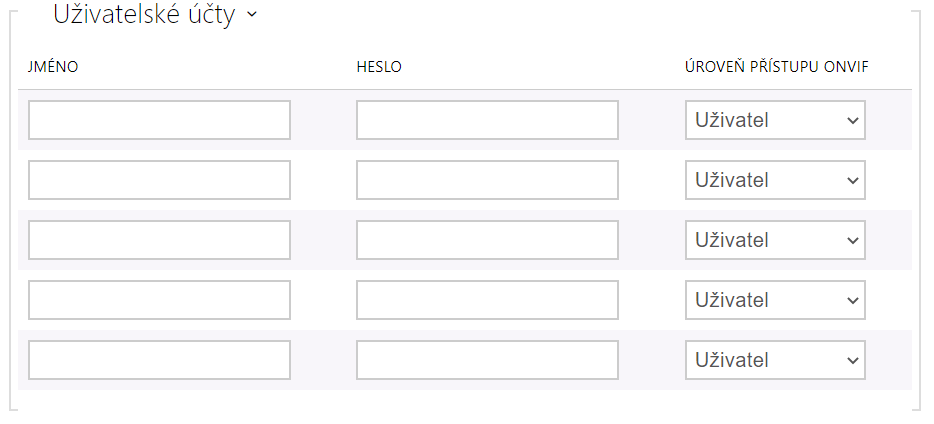Screen dimensions: 934x424
Task: Open first row ONVIF access level dropdown
Action: click(x=775, y=120)
